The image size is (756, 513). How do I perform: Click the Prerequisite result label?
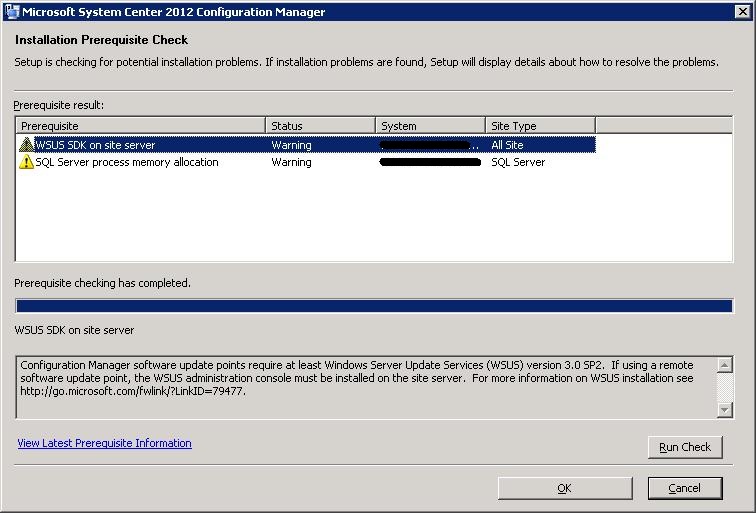tap(59, 105)
